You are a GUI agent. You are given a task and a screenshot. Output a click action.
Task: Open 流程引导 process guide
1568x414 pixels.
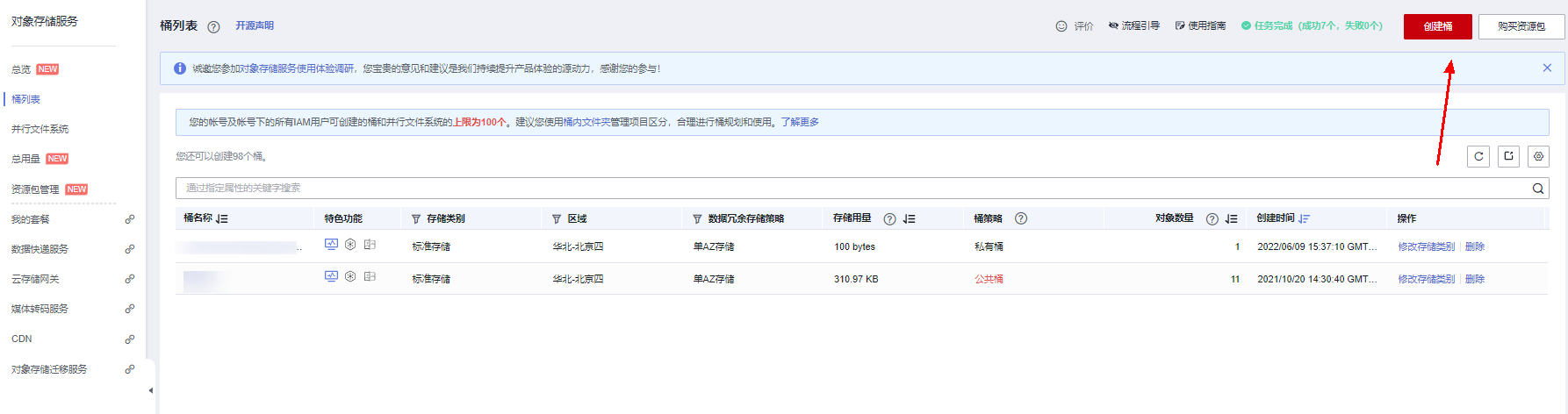pos(1133,26)
